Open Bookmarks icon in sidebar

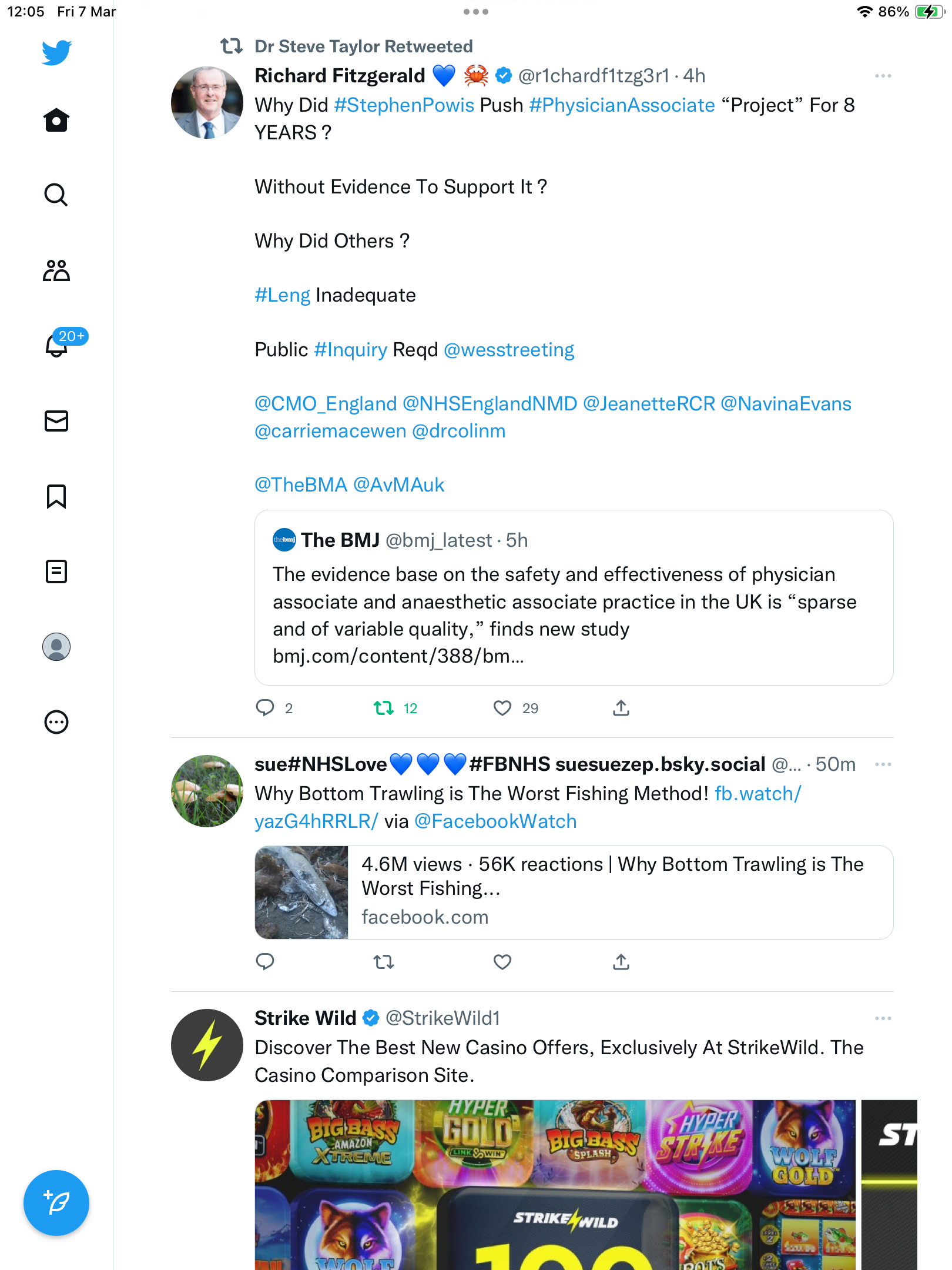(x=56, y=496)
